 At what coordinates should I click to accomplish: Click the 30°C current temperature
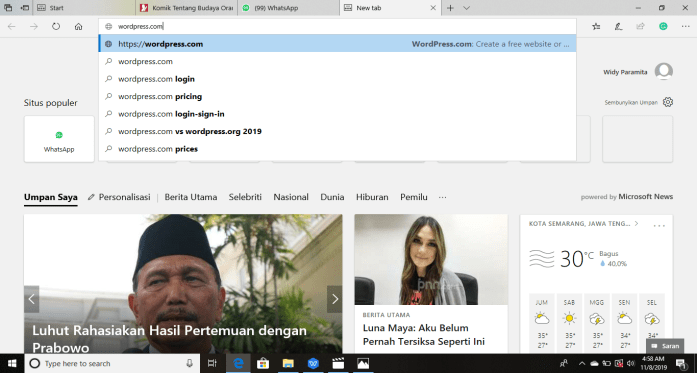pos(577,259)
